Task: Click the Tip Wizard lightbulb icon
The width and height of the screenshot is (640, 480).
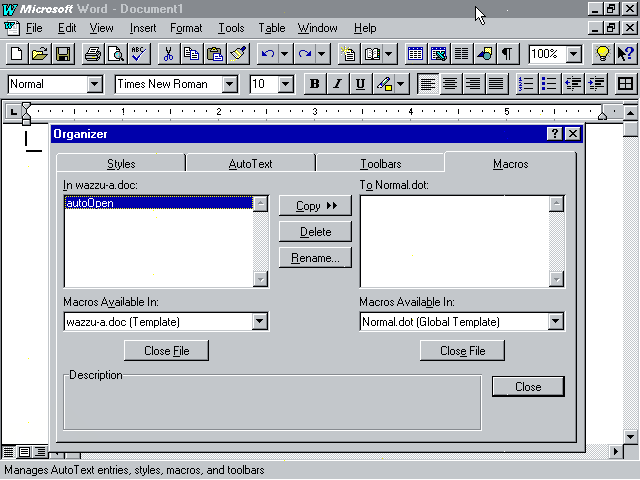Action: pos(602,54)
